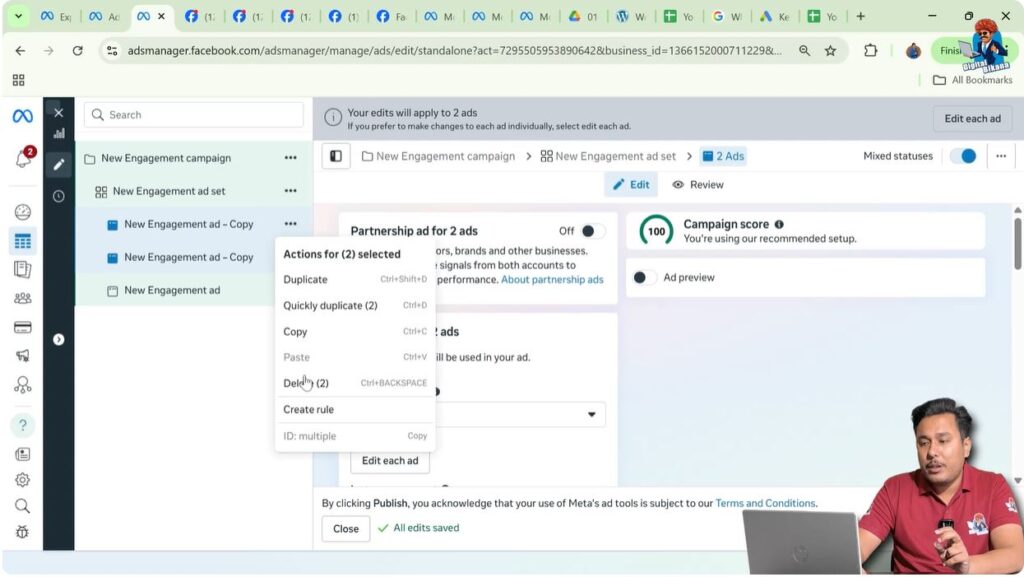Image resolution: width=1024 pixels, height=577 pixels.
Task: Open options for first New Engagement ad – Copy
Action: tap(291, 224)
